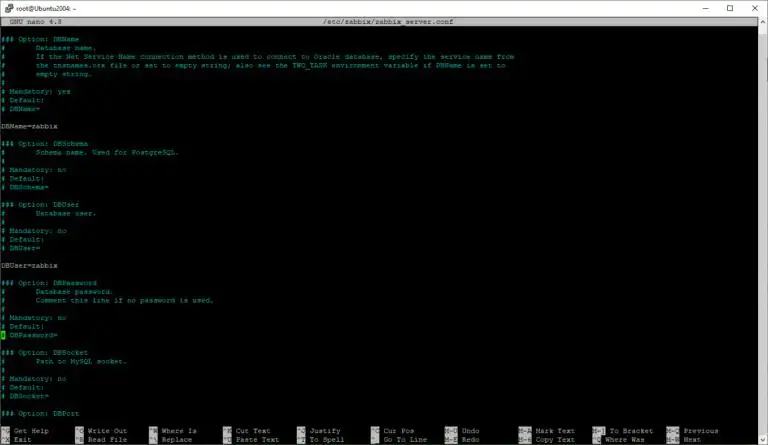Click the DBUser=zabbix configuration line
Screen dimensions: 768x445
[29, 265]
